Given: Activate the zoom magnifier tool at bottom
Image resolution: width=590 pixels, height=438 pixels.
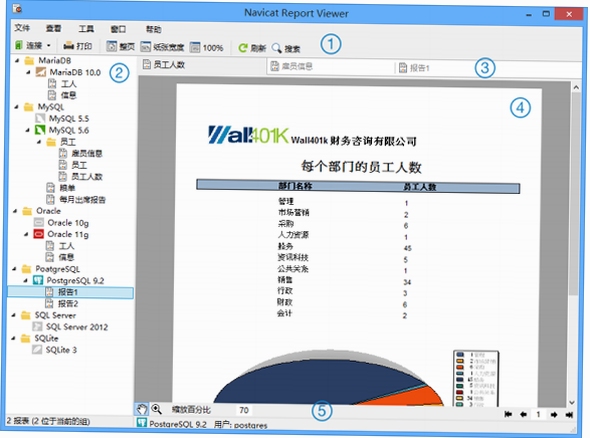Looking at the screenshot, I should click(x=156, y=409).
